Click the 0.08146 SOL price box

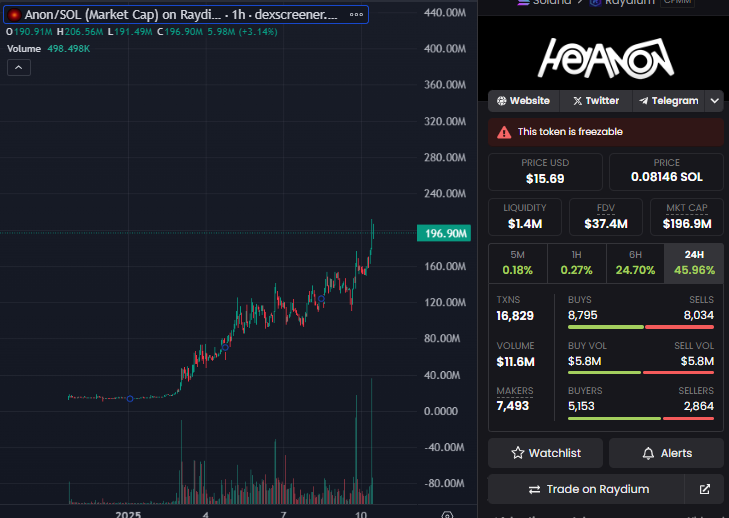(x=666, y=172)
